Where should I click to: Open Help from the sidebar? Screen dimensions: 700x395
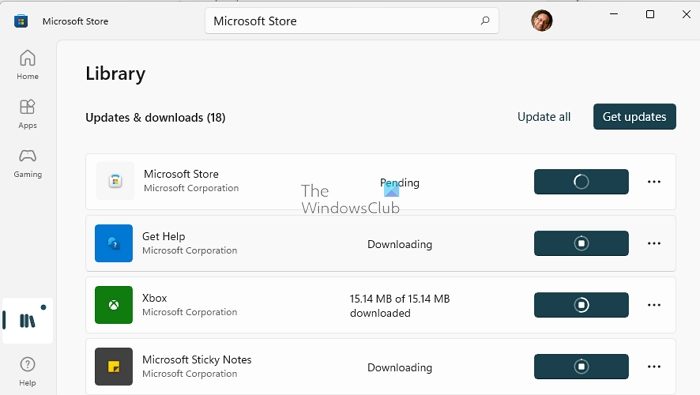point(27,371)
